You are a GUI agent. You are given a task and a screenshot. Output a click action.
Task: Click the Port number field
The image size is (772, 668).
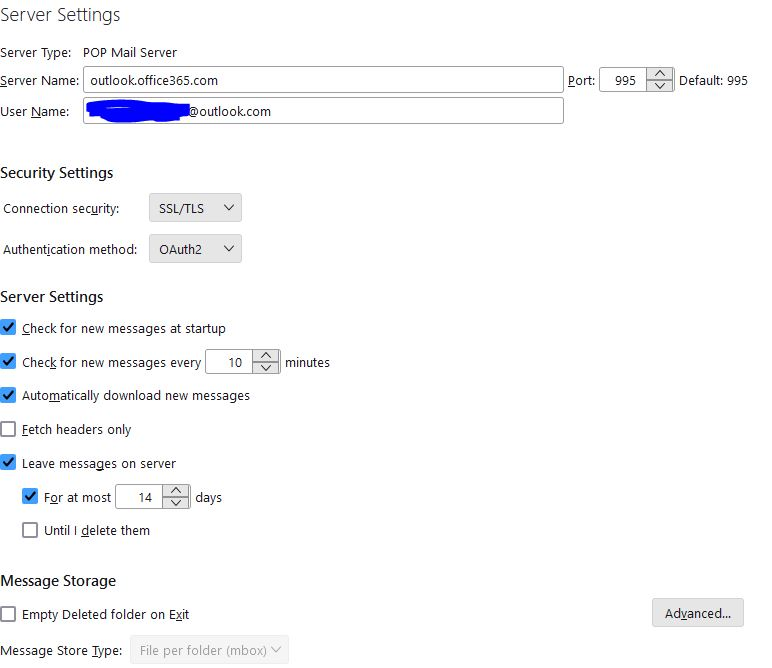click(x=623, y=80)
